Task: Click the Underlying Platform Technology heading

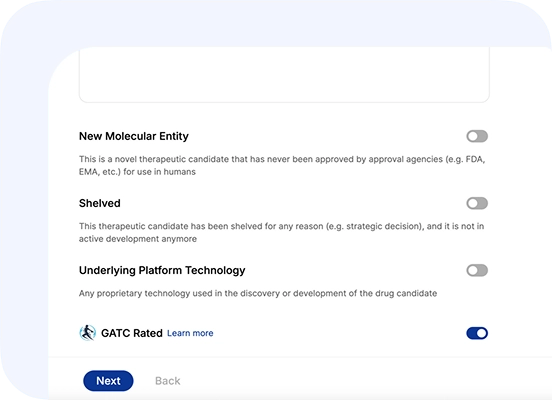Action: pos(162,270)
